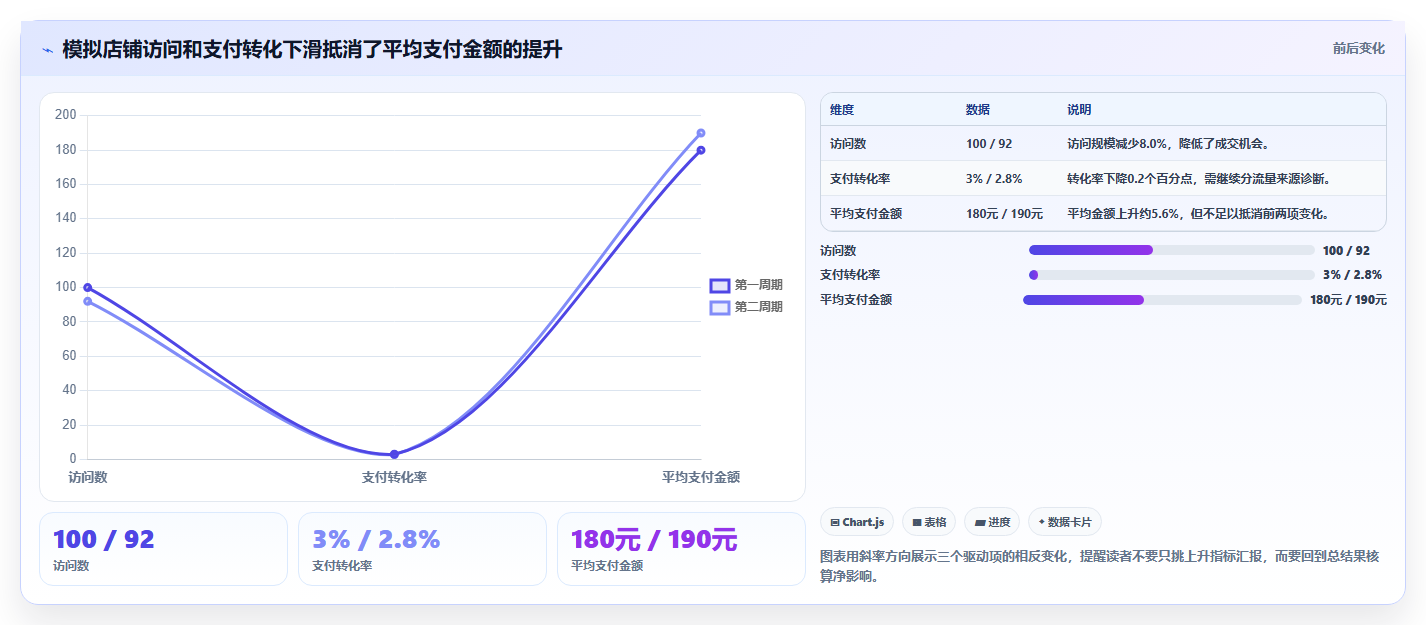Click the icon inside the Chart.js chip
1426x625 pixels.
coord(835,523)
